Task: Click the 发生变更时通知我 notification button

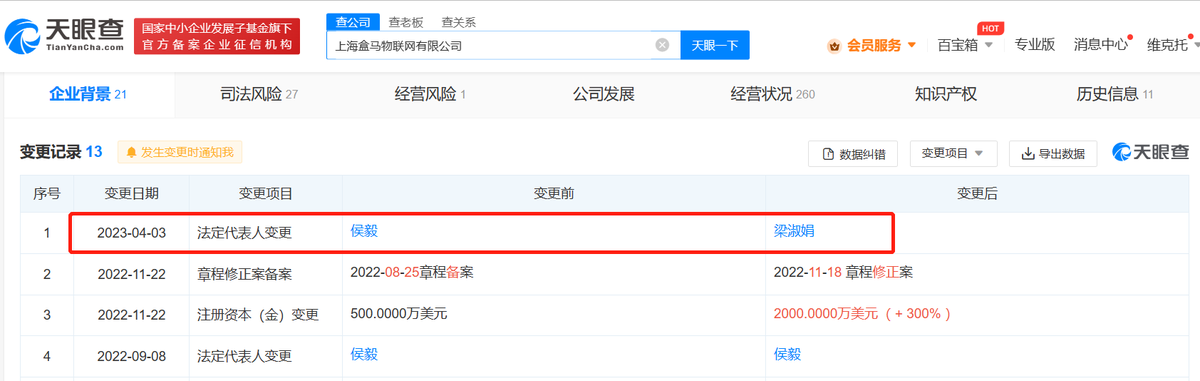Action: pos(180,152)
